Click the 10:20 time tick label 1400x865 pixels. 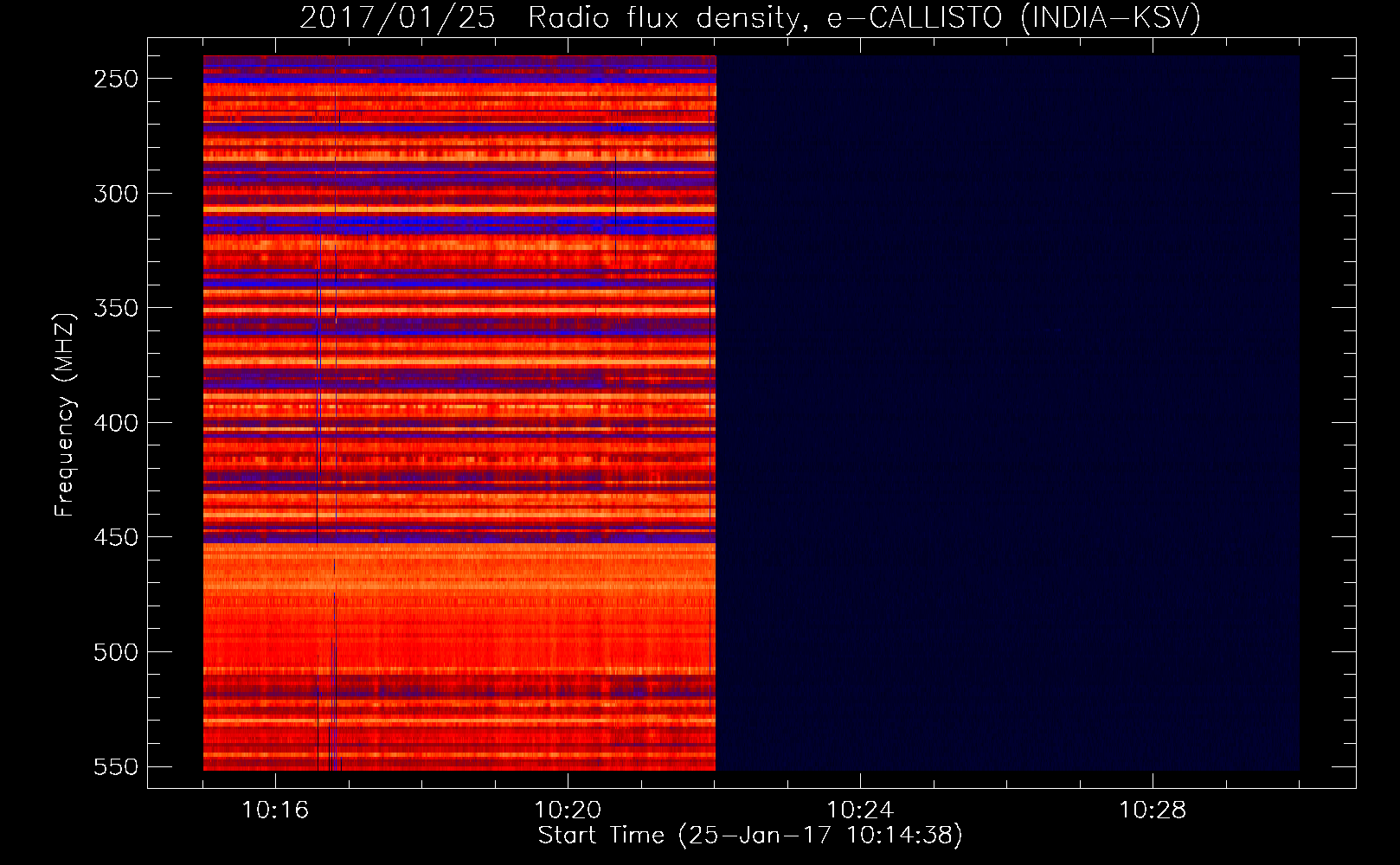click(x=568, y=811)
